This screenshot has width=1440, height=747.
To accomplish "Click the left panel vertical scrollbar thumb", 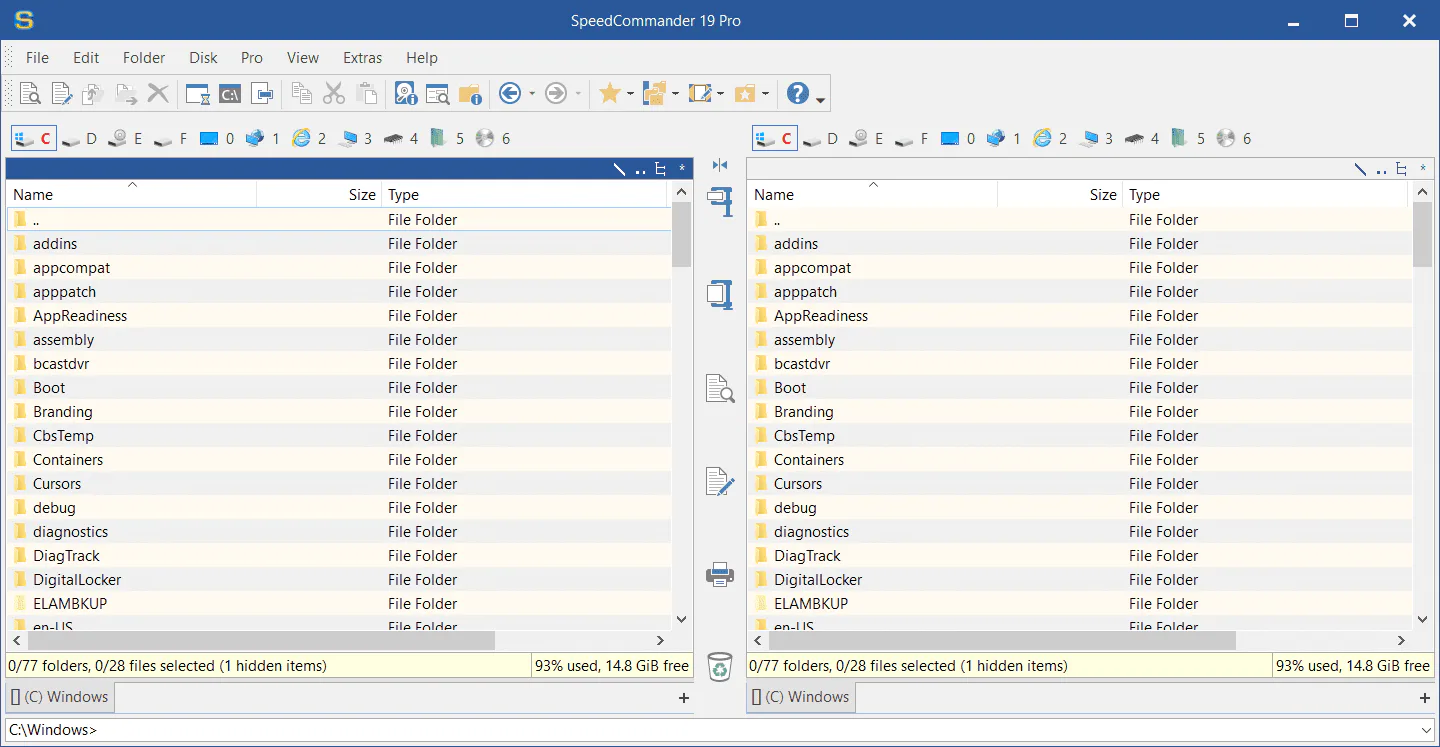I will 681,235.
